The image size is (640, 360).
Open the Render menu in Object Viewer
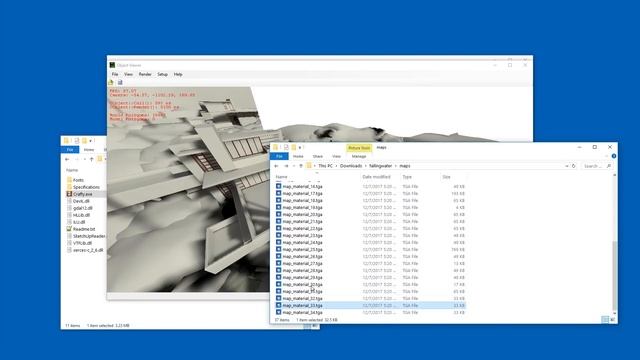[145, 74]
